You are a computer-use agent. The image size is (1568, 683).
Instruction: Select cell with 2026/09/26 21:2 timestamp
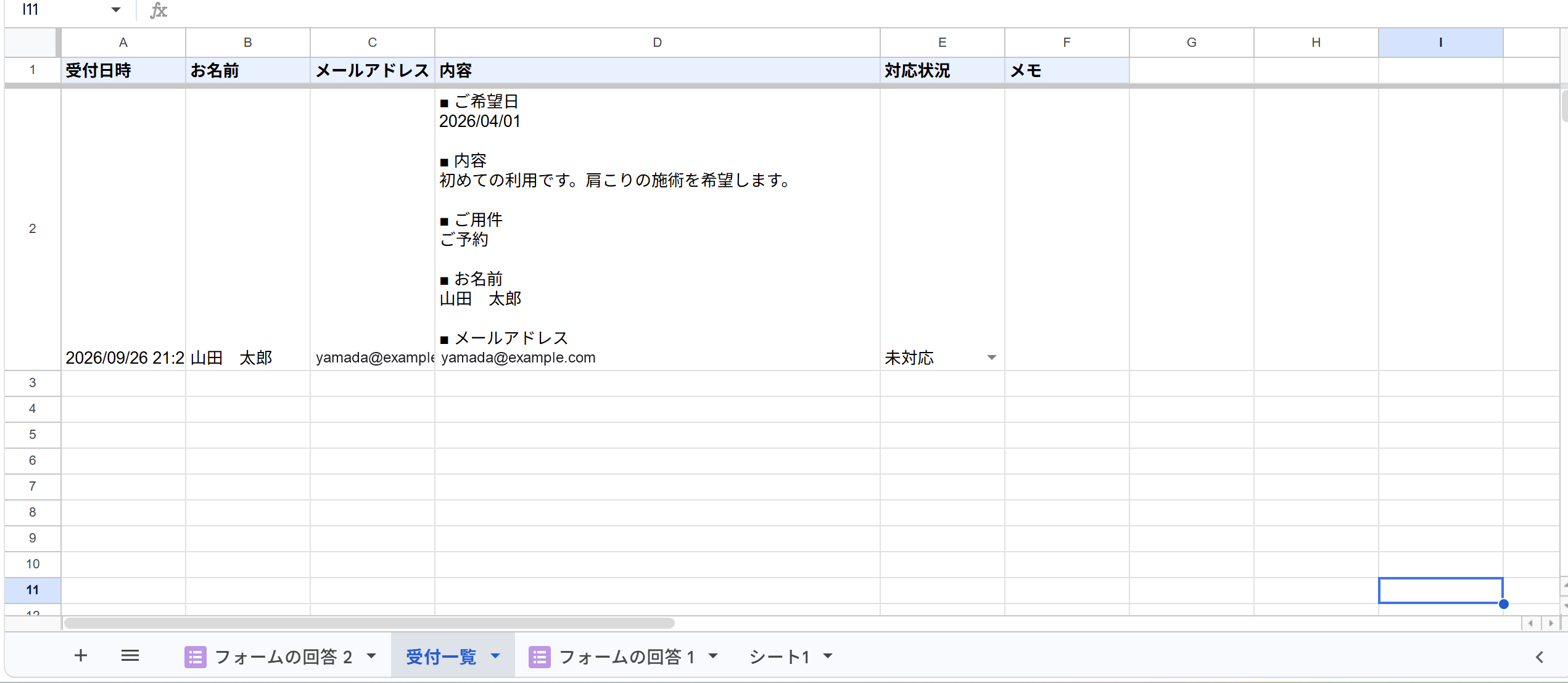(x=123, y=229)
